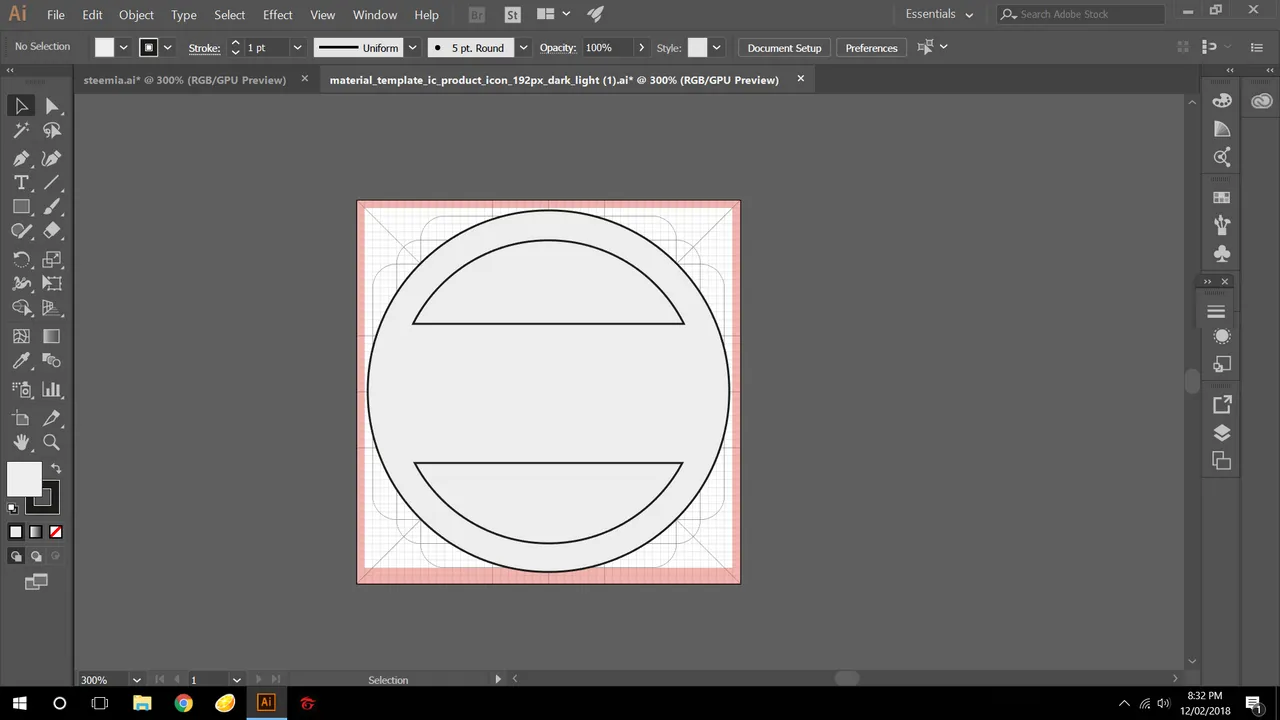Pick the Eyedropper tool
The height and width of the screenshot is (720, 1280).
(21, 361)
